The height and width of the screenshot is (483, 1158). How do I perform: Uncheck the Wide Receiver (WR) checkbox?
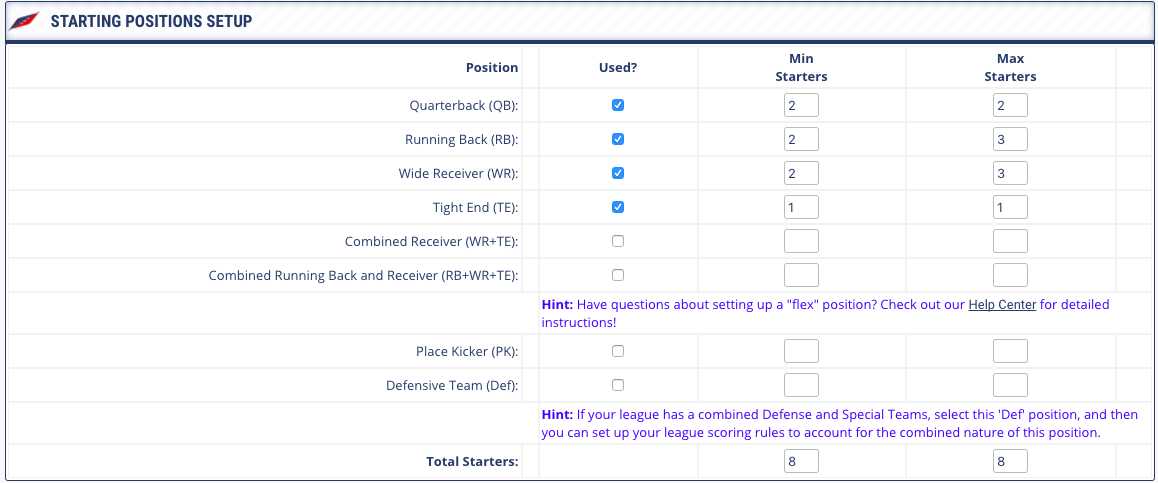617,173
